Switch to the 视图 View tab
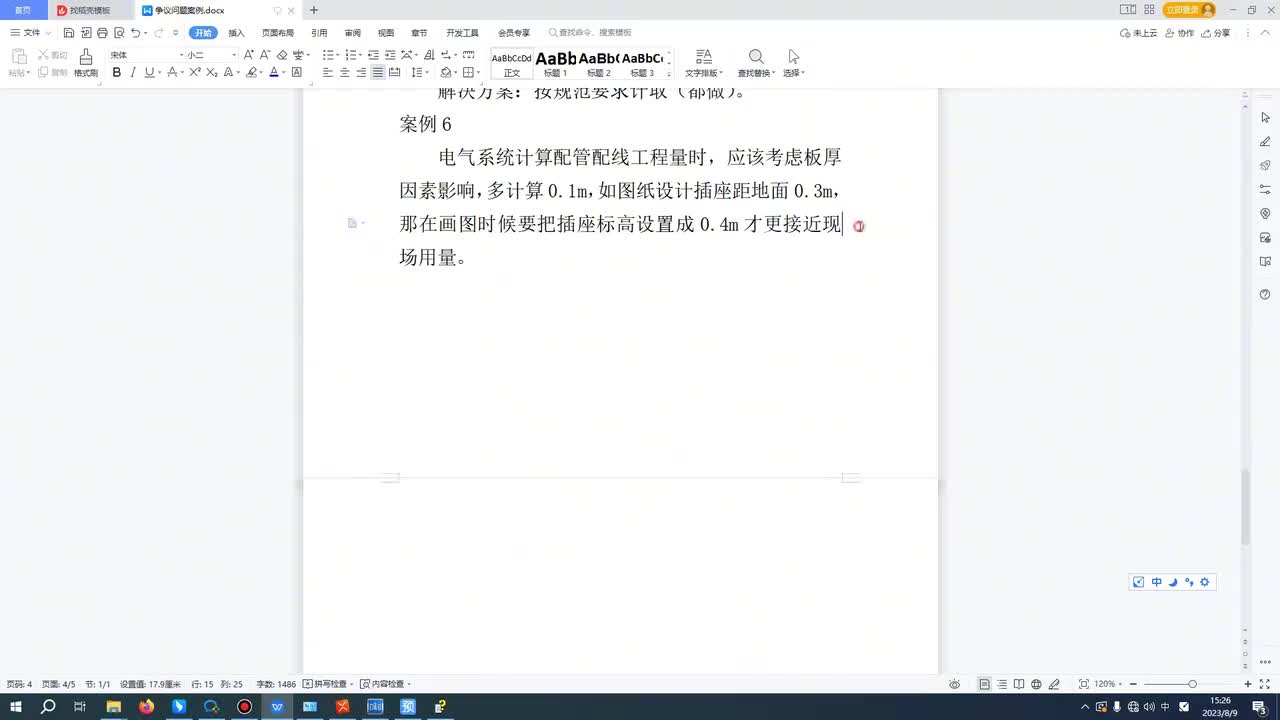 pyautogui.click(x=386, y=33)
